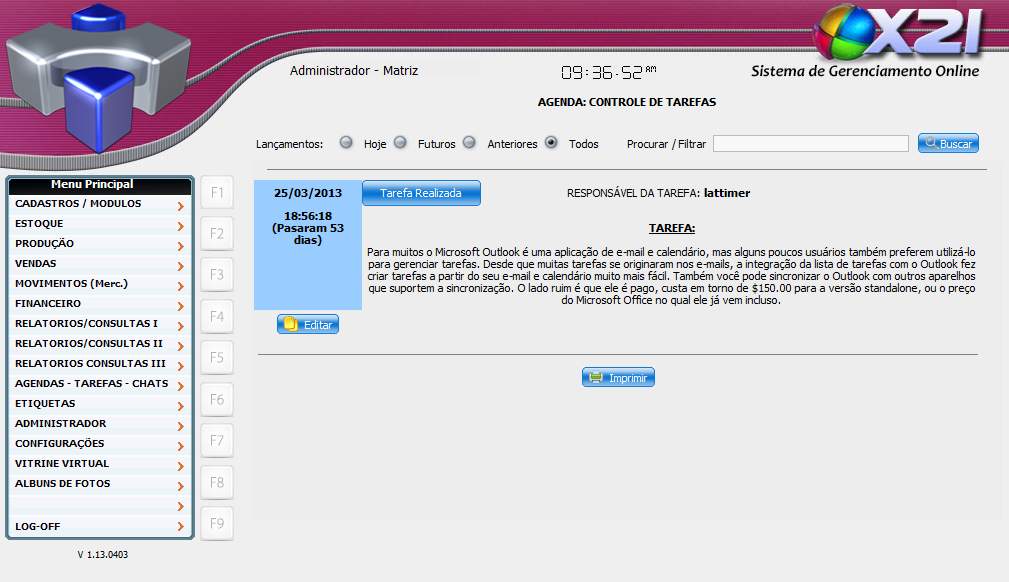Click the Imprimir button

[x=618, y=378]
